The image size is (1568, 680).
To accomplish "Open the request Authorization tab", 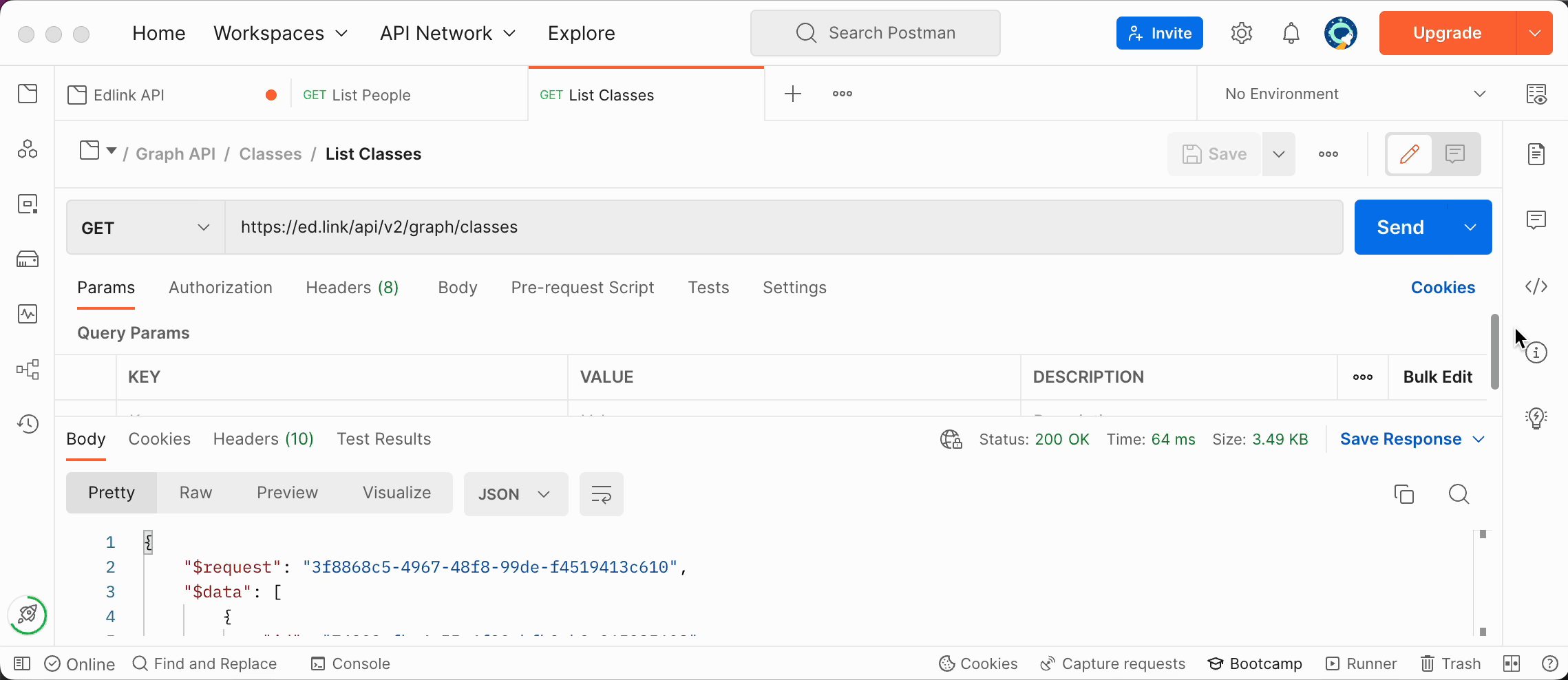I will click(x=220, y=288).
